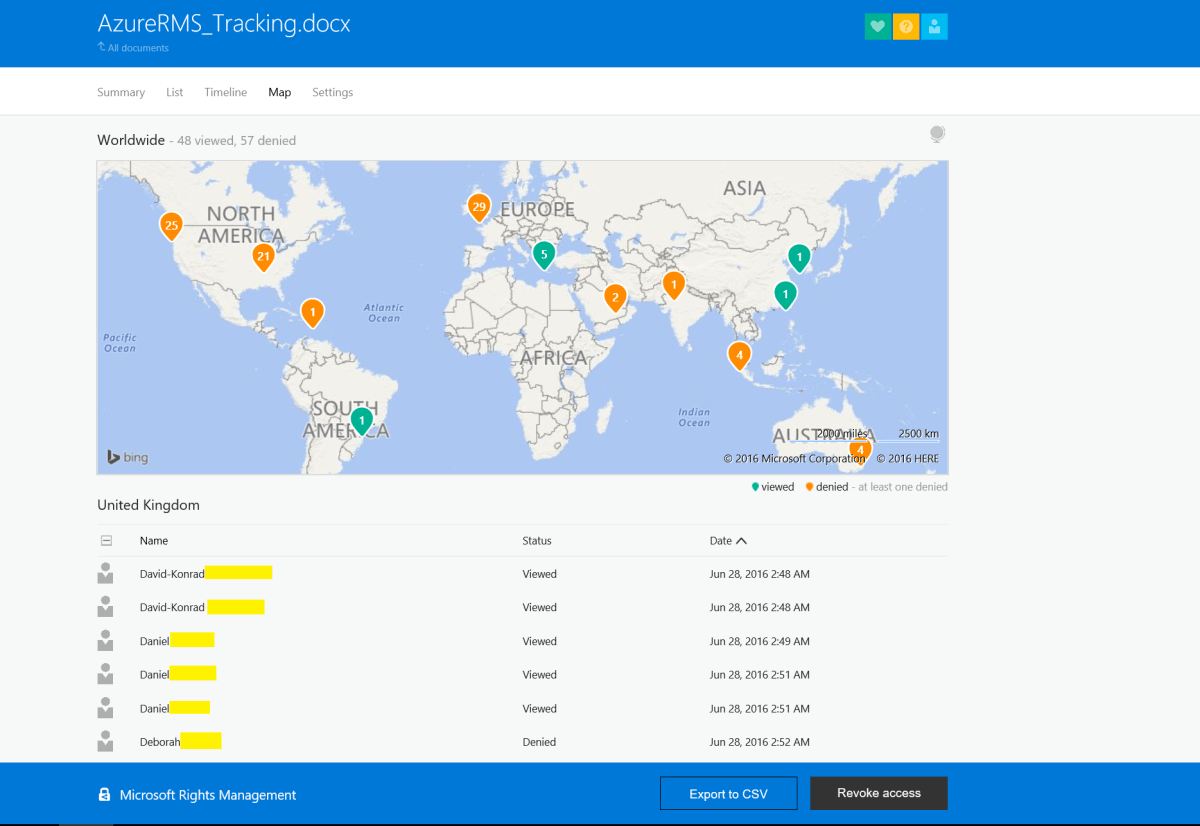Open help via the question mark icon
This screenshot has height=826, width=1200.
[x=905, y=26]
